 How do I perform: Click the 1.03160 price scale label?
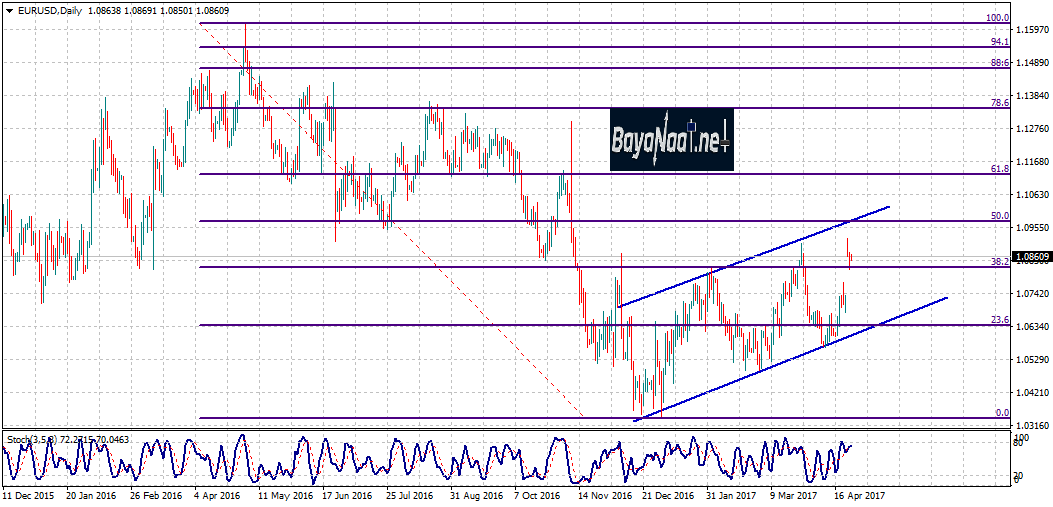(x=1031, y=425)
